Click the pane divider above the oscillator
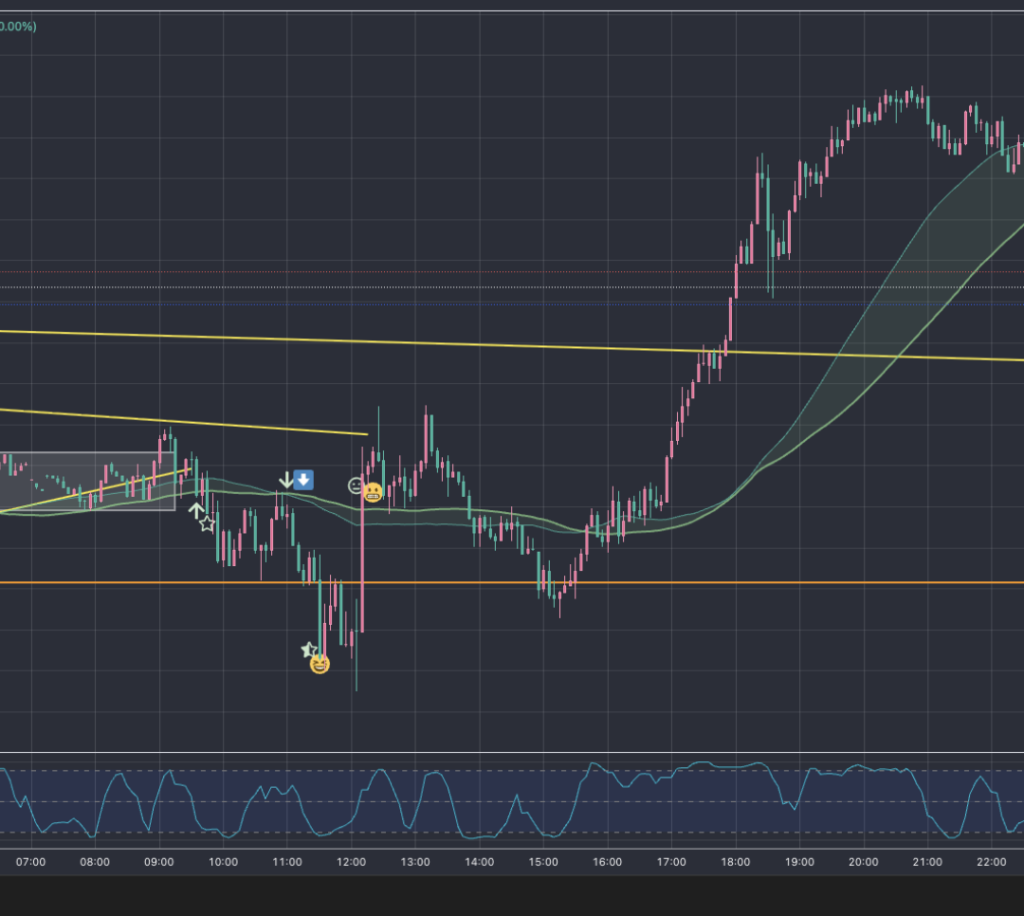Image resolution: width=1024 pixels, height=916 pixels. click(512, 752)
